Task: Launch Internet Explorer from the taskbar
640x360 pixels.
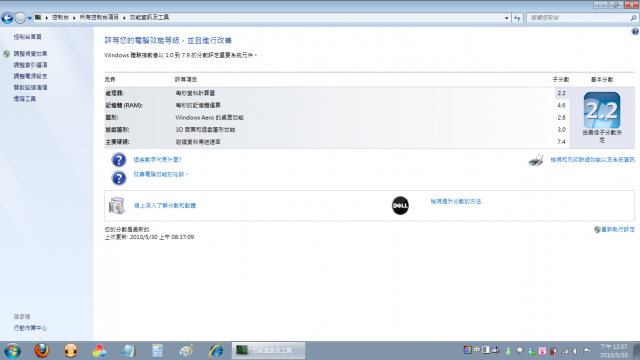Action: [216, 351]
